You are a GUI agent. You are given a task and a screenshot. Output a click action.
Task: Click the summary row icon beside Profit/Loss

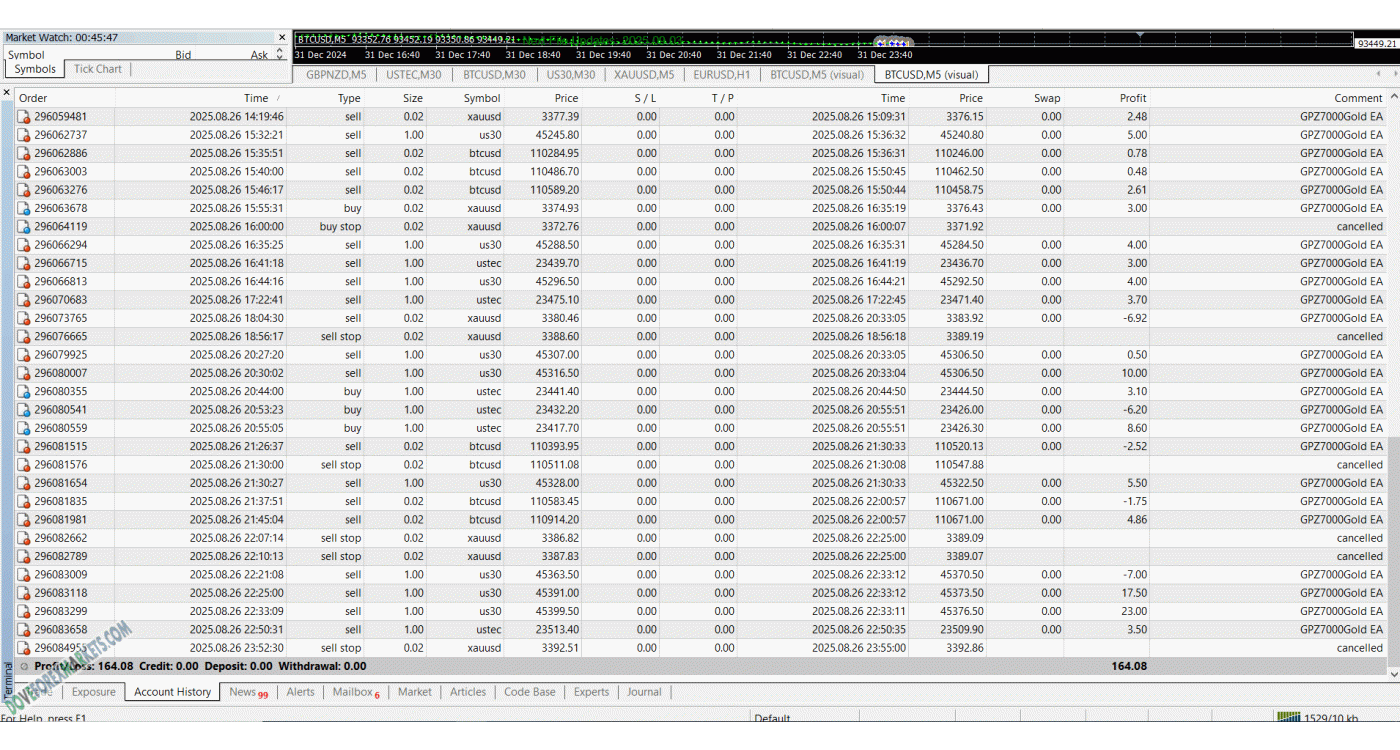click(24, 666)
